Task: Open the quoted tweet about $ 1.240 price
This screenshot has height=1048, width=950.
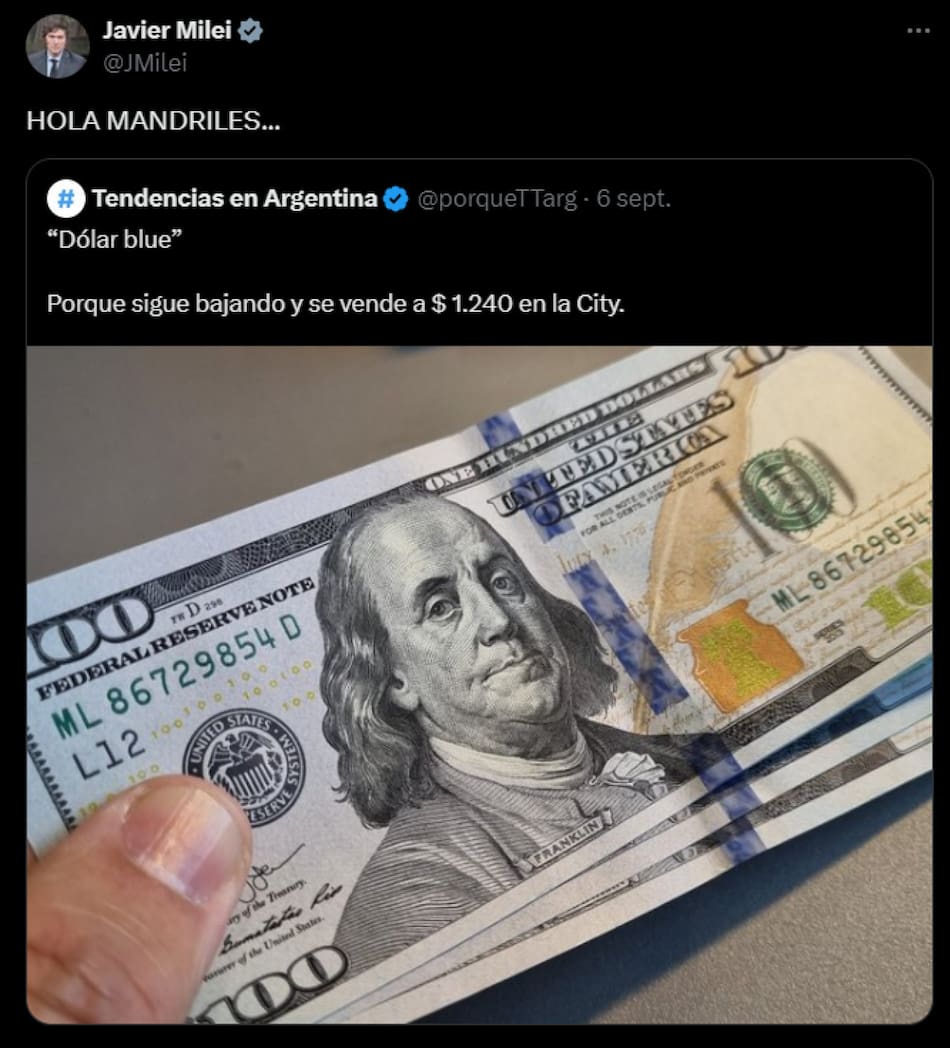Action: click(336, 304)
